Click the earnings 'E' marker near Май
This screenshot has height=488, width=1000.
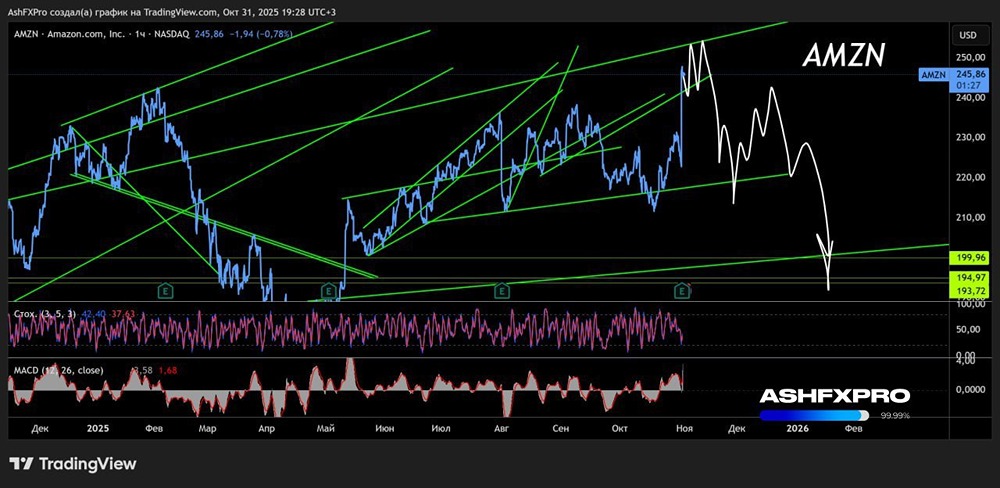pos(327,291)
